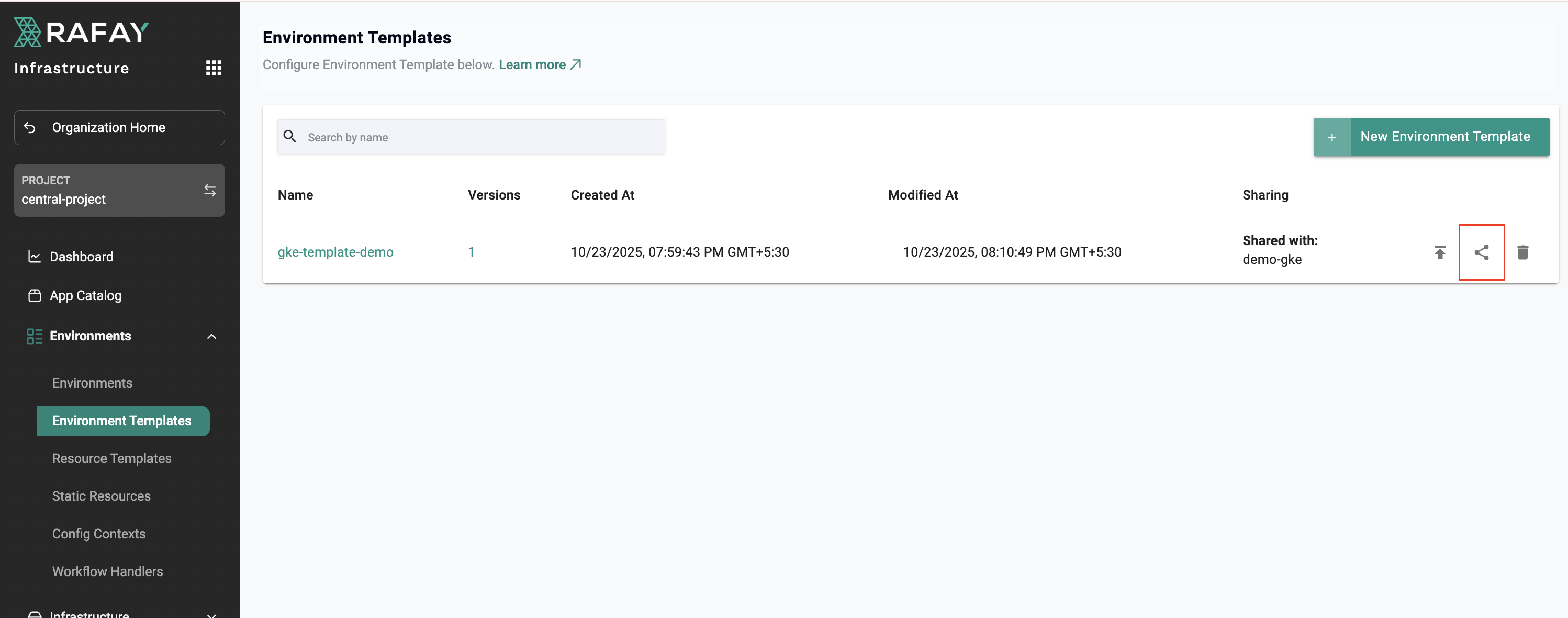Open the apps grid icon beside Infrastructure
Screen dimensions: 1568x618
(213, 68)
